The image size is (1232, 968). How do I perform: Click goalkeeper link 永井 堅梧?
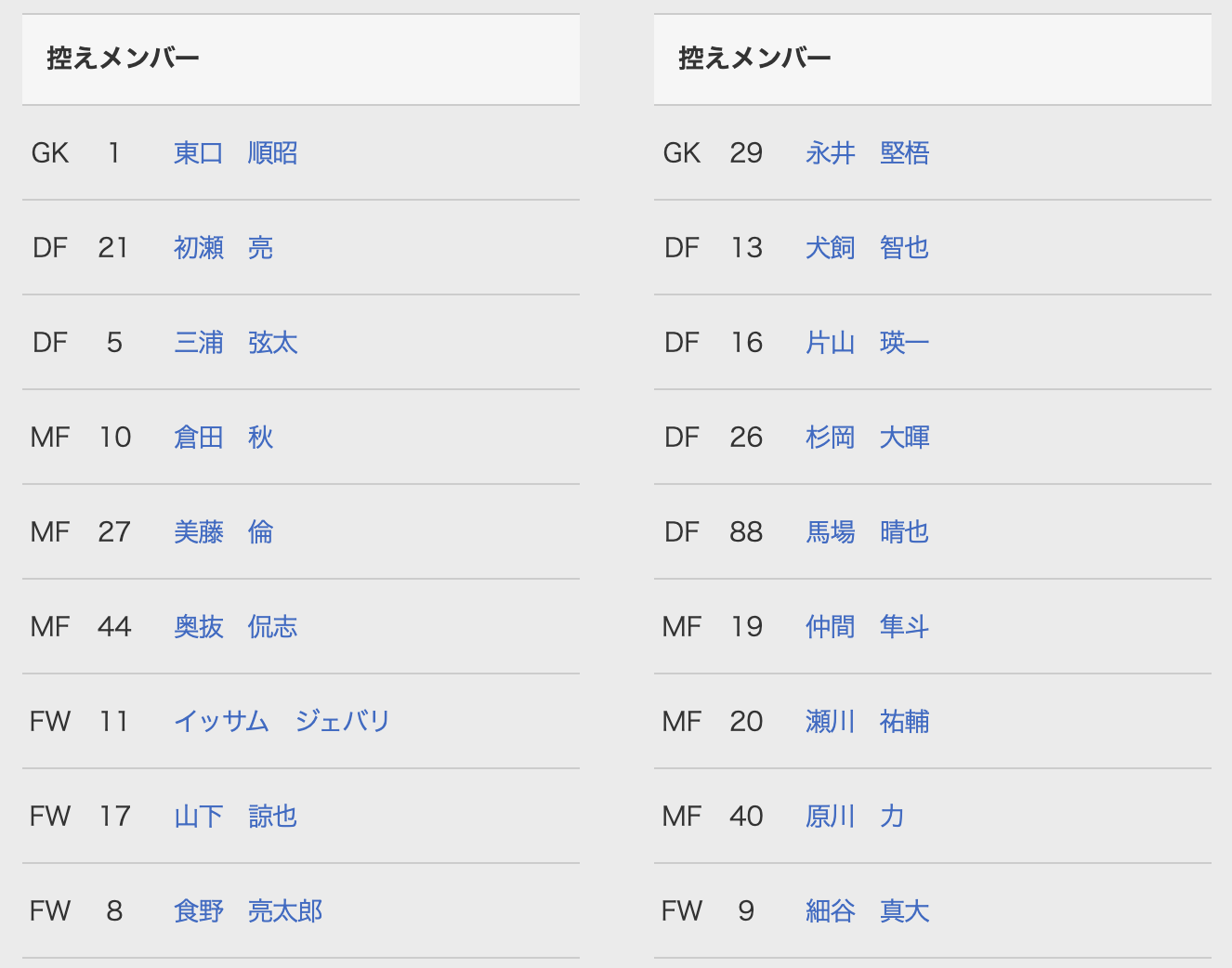click(867, 153)
